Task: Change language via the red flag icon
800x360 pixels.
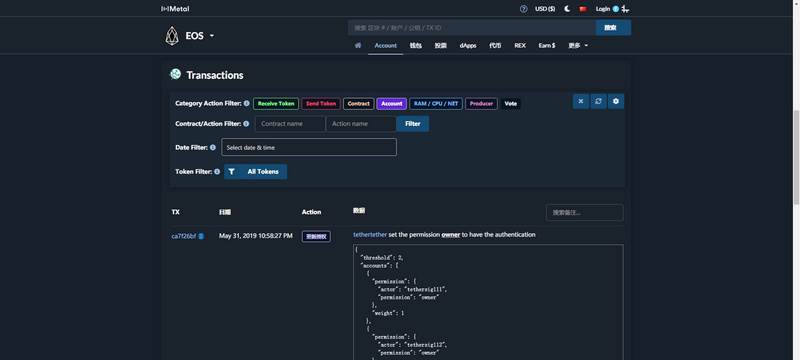Action: [583, 9]
